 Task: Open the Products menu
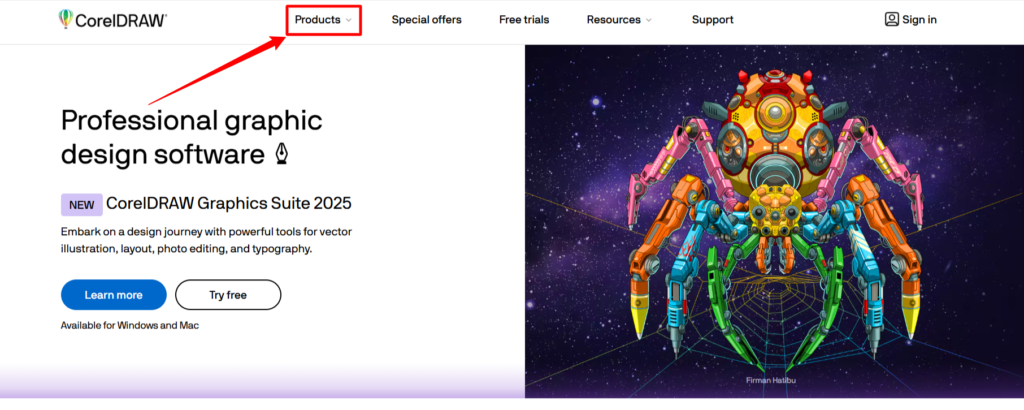pos(317,20)
